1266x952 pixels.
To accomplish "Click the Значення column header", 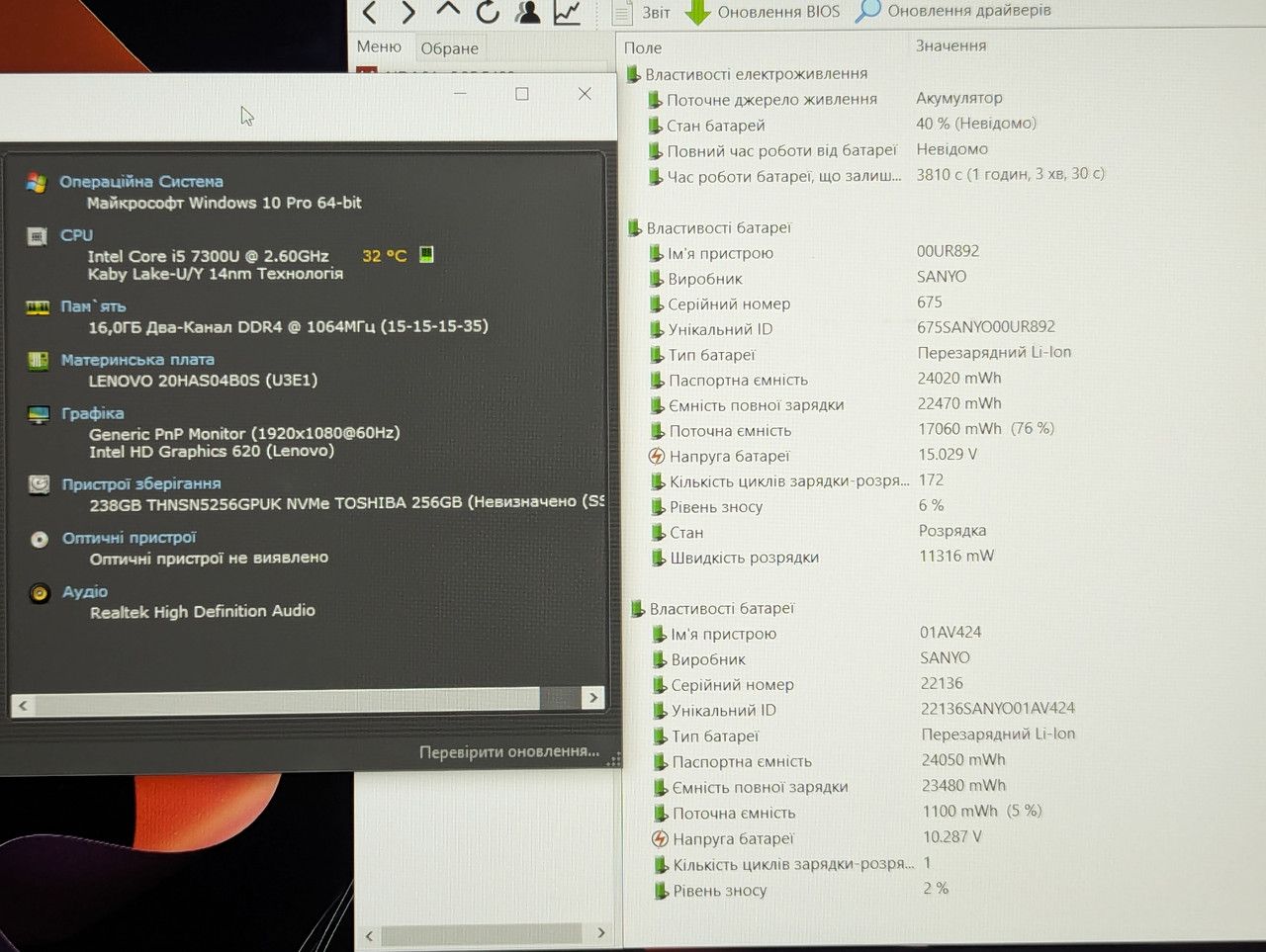I will pyautogui.click(x=950, y=45).
